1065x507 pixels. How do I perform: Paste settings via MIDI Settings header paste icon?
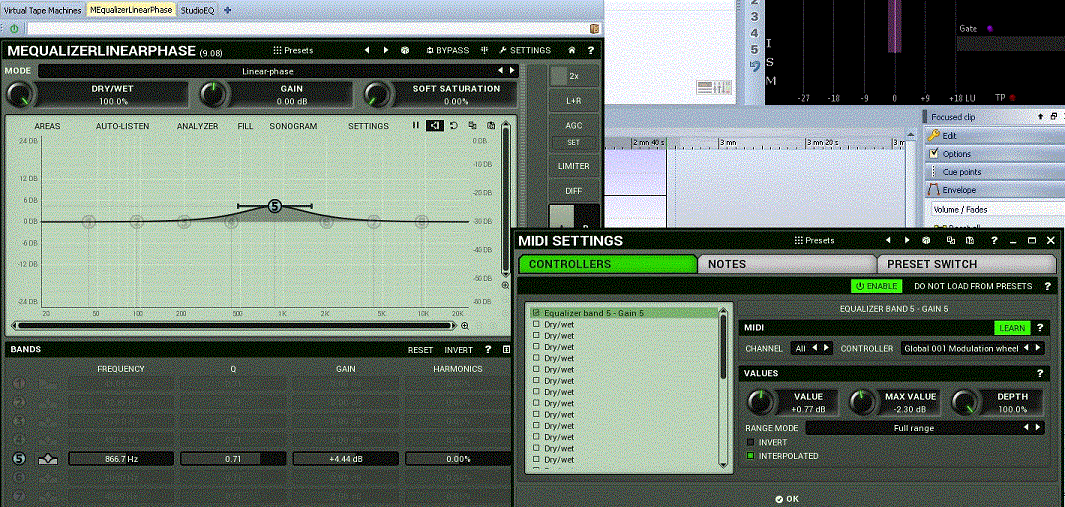(970, 241)
